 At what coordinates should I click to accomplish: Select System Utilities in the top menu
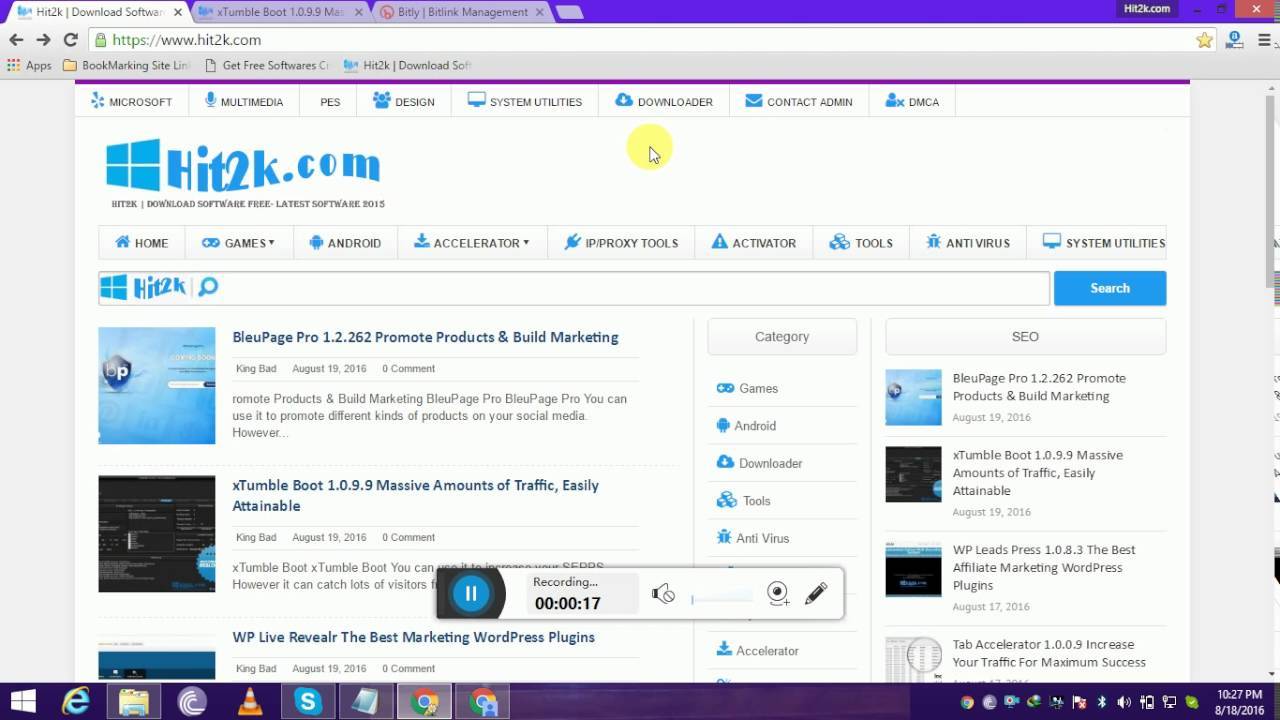click(x=525, y=101)
